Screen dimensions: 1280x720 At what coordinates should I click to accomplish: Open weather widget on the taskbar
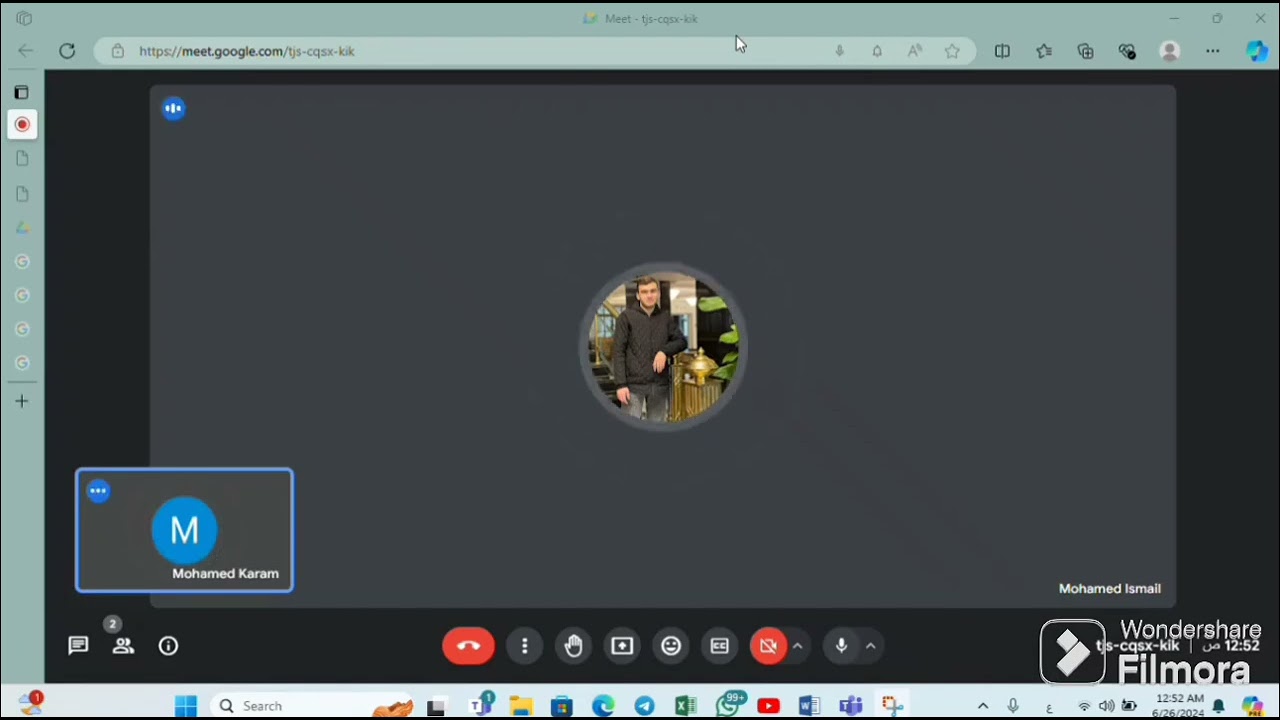(x=31, y=704)
